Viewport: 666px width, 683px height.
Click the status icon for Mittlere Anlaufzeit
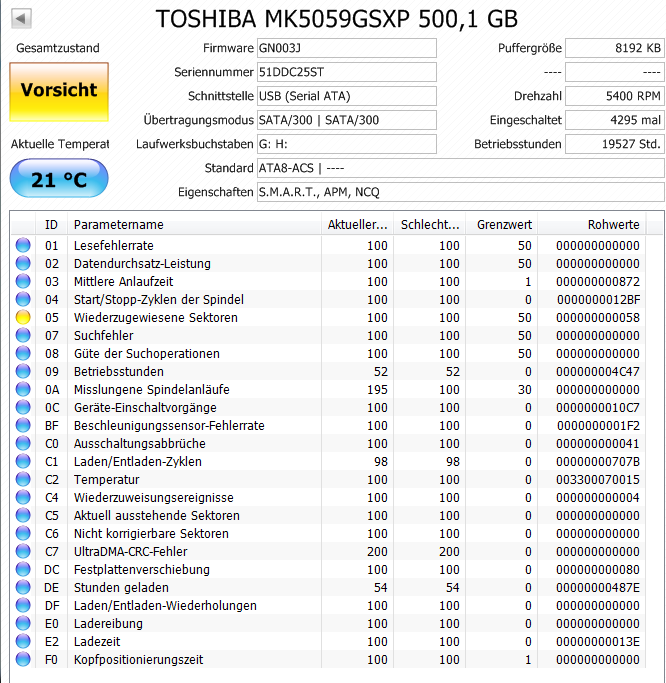tap(23, 281)
